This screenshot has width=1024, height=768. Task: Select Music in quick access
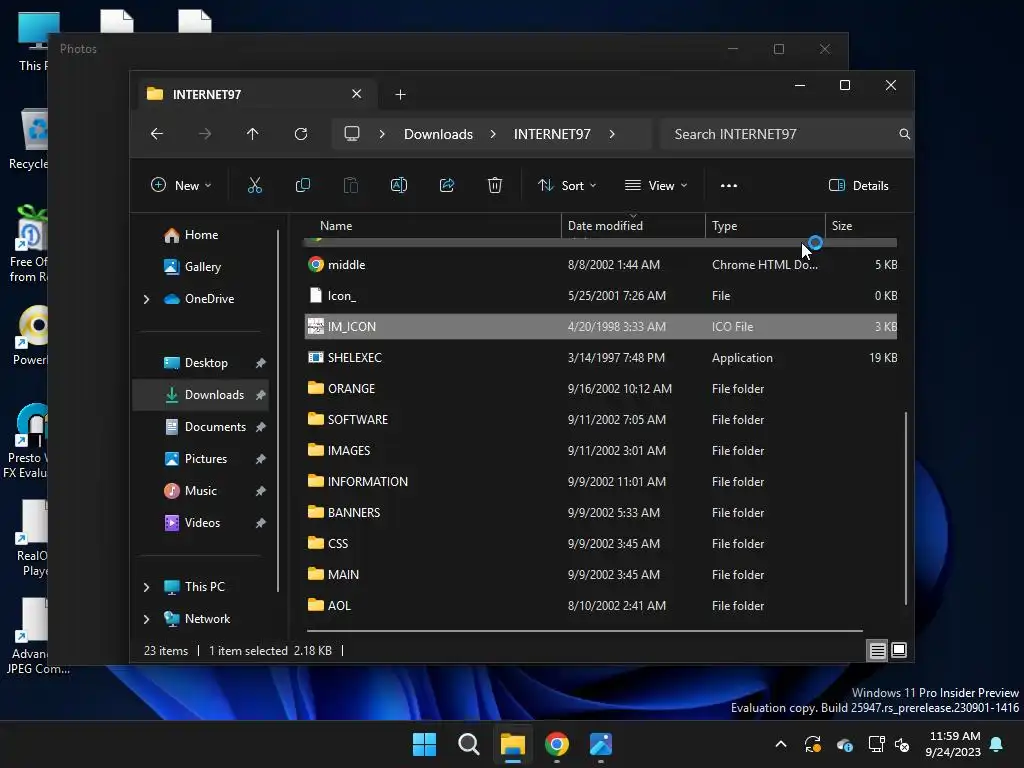coord(200,490)
